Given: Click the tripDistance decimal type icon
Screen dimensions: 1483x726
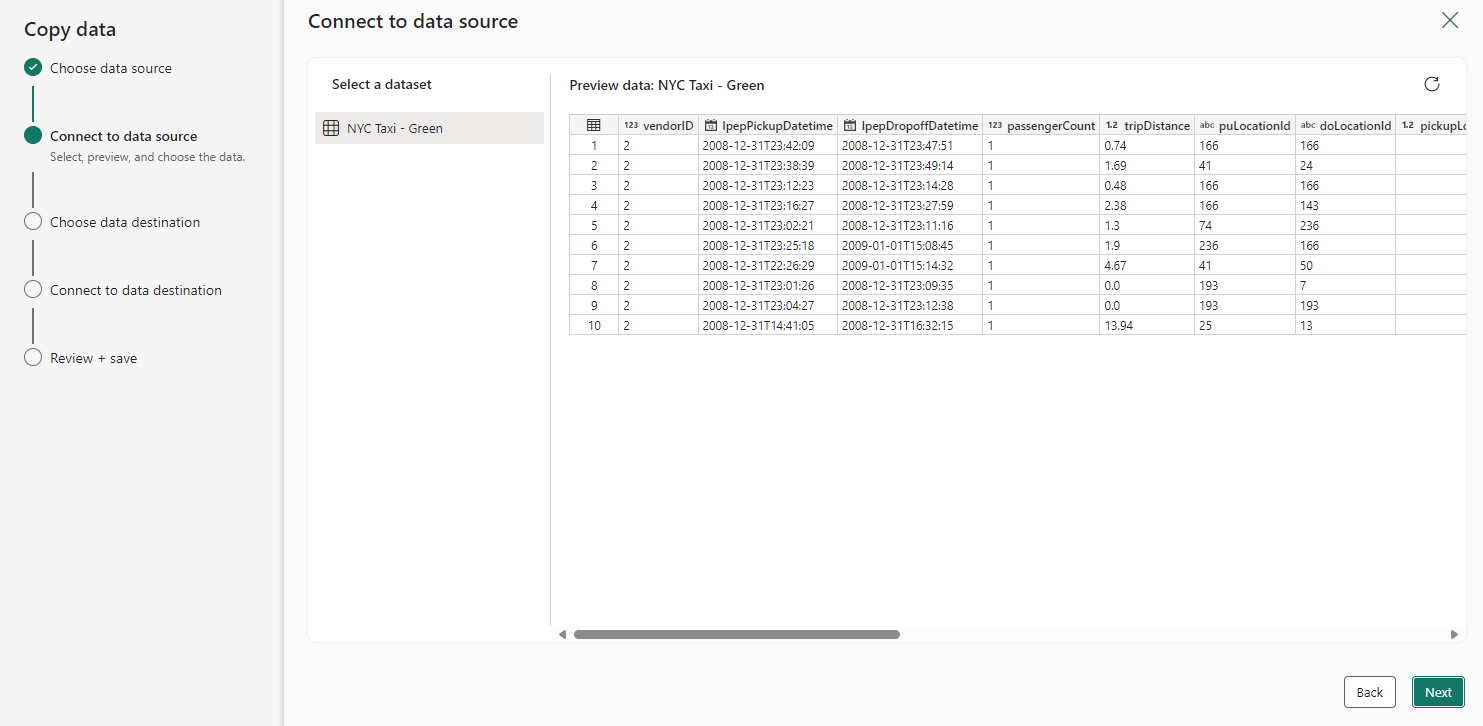Looking at the screenshot, I should click(1112, 126).
